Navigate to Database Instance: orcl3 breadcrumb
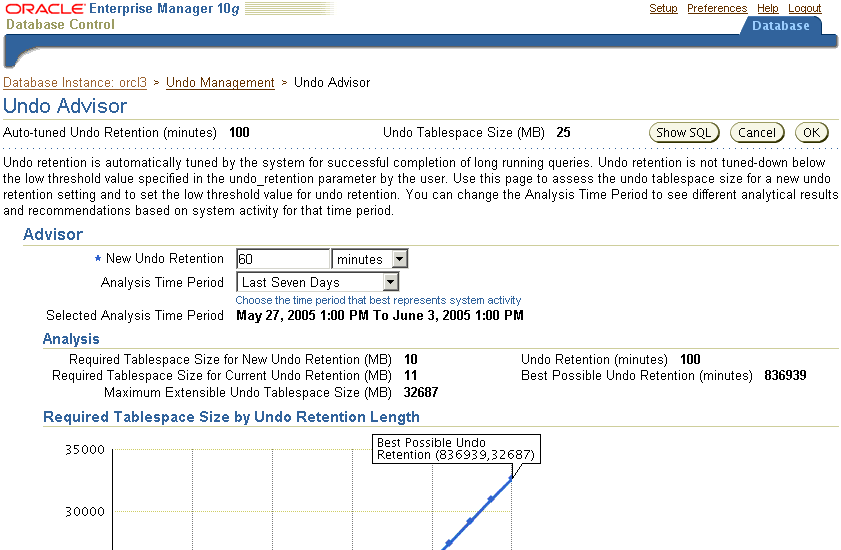 point(75,83)
